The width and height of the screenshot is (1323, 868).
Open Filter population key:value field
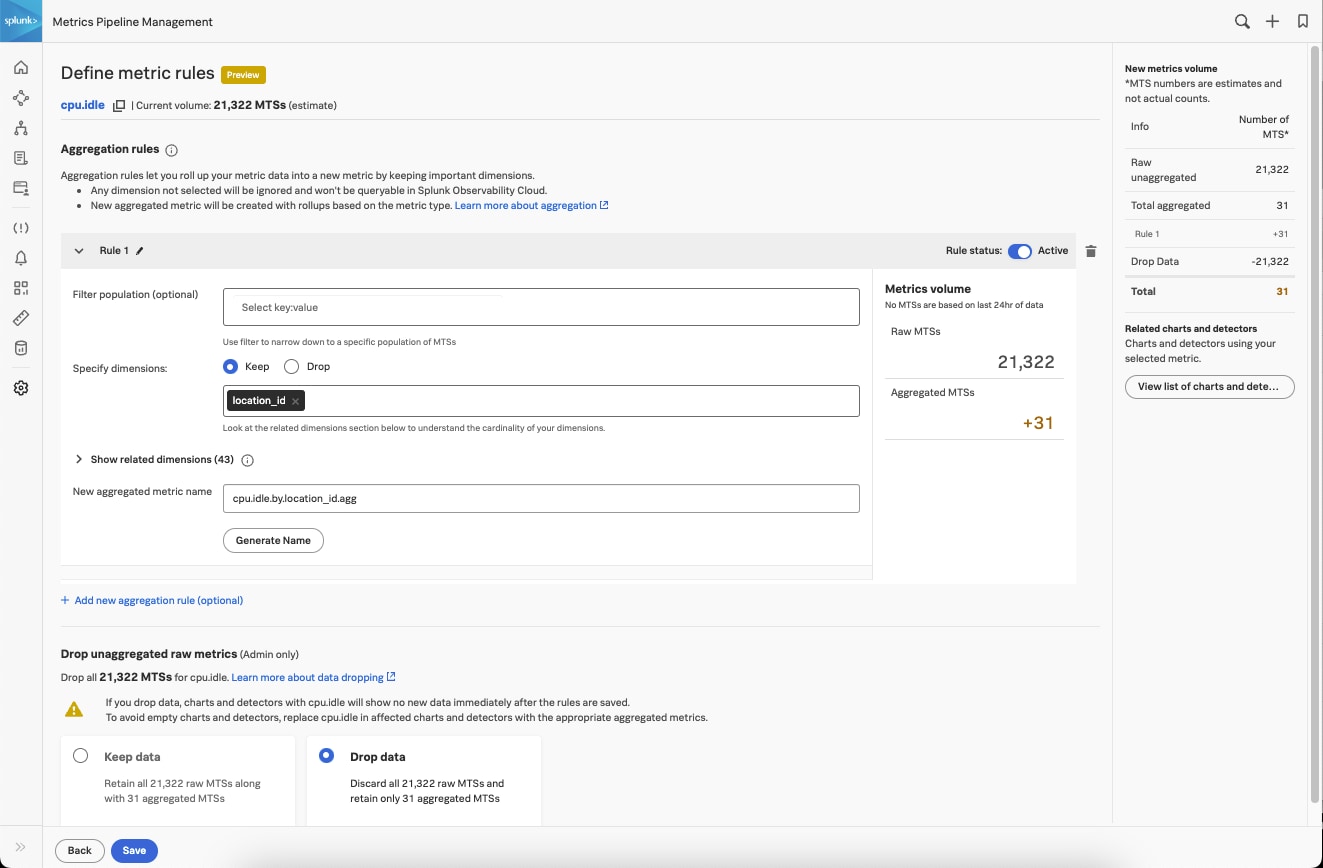541,307
